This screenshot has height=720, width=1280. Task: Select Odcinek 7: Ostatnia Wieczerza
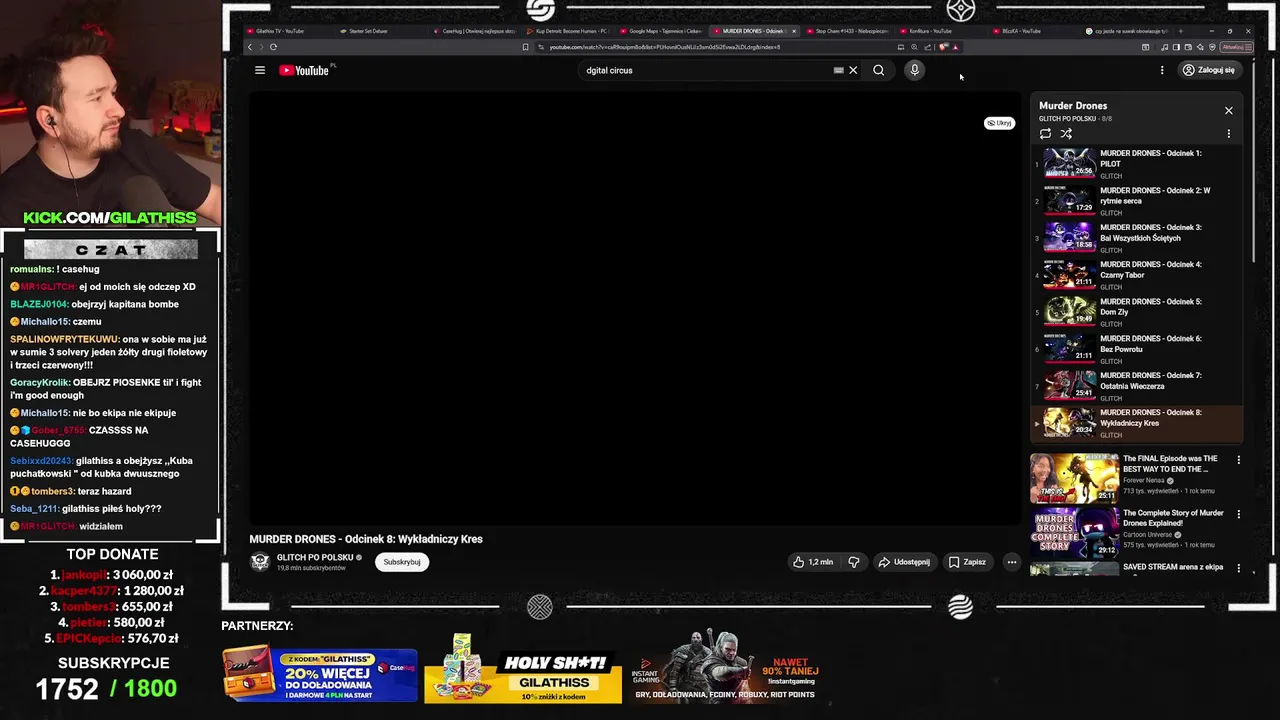click(1138, 385)
